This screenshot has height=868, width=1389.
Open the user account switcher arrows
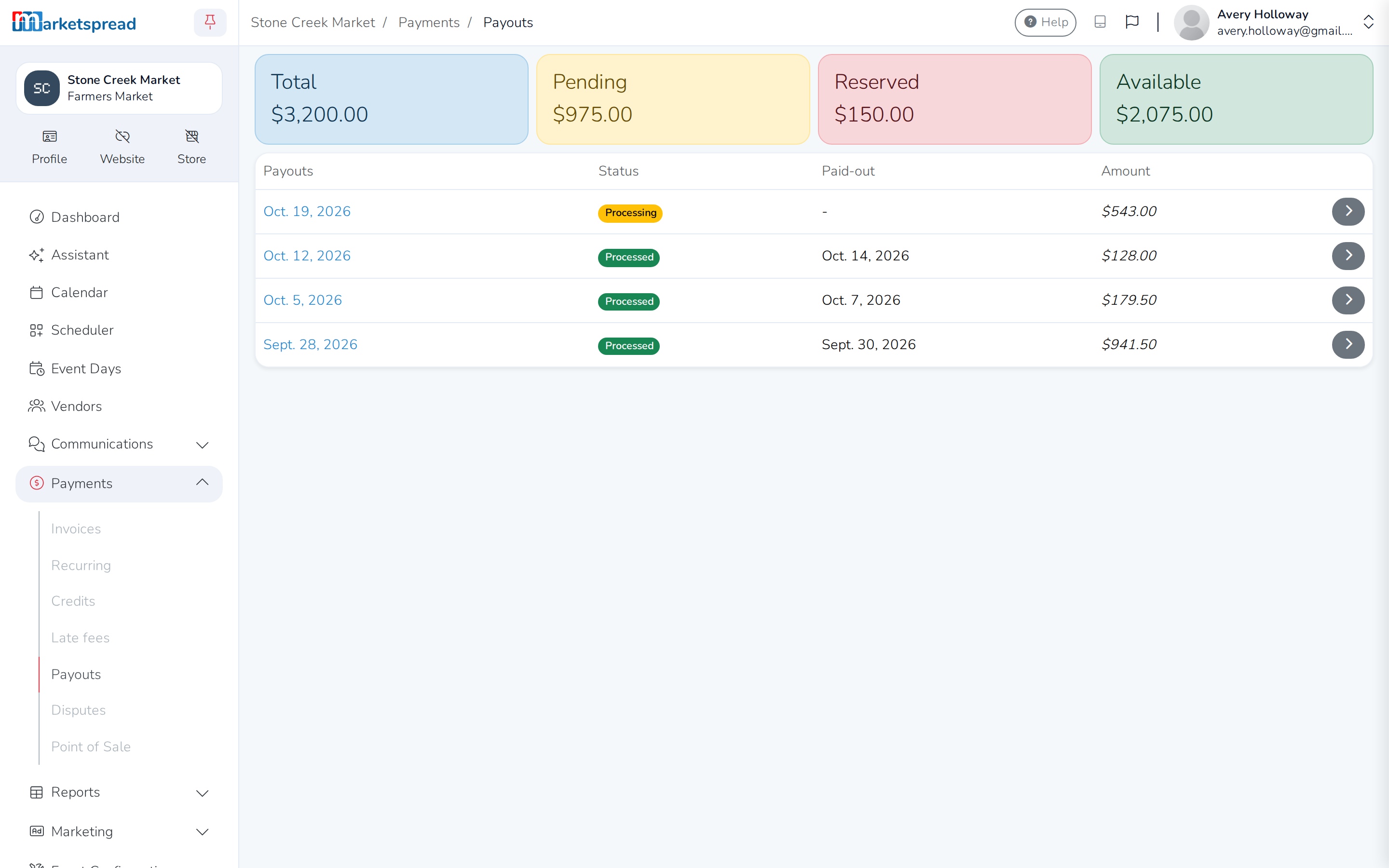(x=1368, y=22)
